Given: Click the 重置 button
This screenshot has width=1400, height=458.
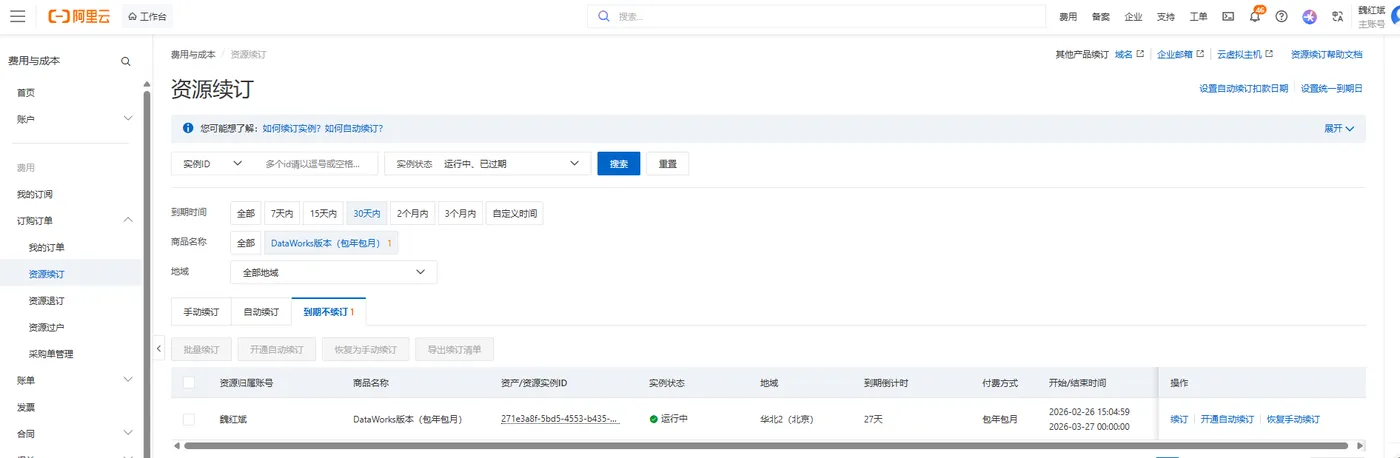Looking at the screenshot, I should [x=668, y=163].
